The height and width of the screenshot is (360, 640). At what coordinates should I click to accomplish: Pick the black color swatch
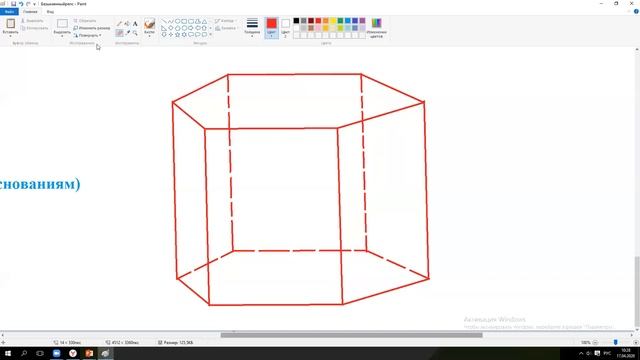tap(296, 21)
